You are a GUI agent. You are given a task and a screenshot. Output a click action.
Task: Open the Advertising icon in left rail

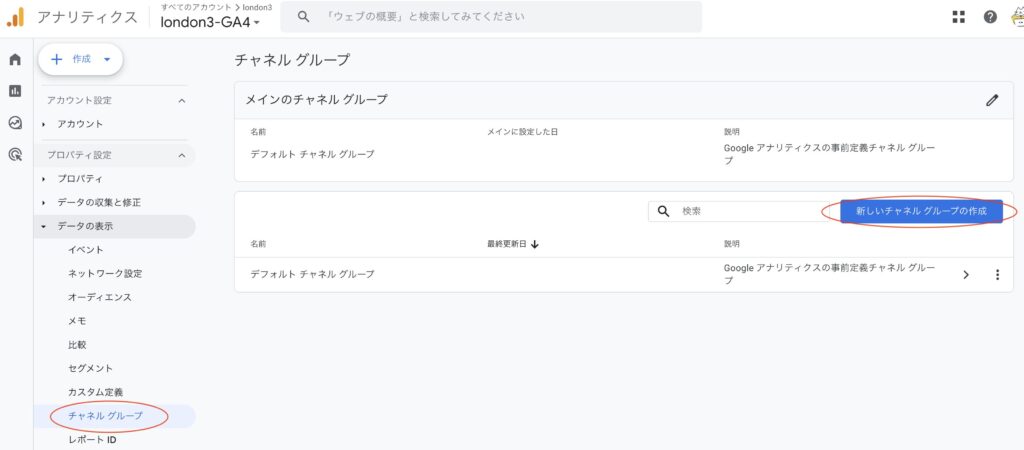(x=15, y=155)
